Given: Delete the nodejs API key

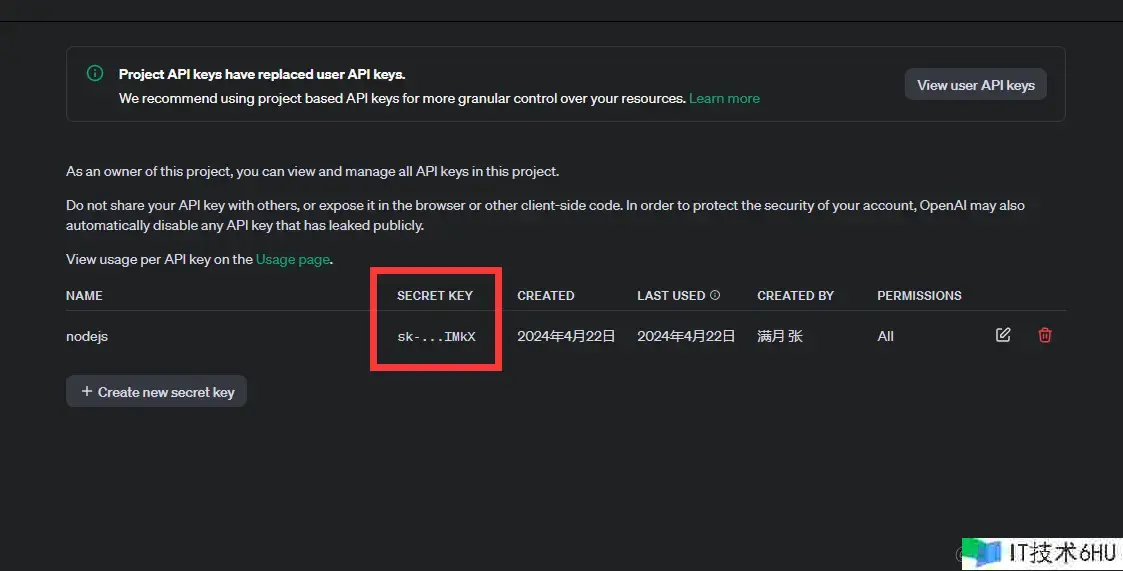Looking at the screenshot, I should pyautogui.click(x=1045, y=335).
